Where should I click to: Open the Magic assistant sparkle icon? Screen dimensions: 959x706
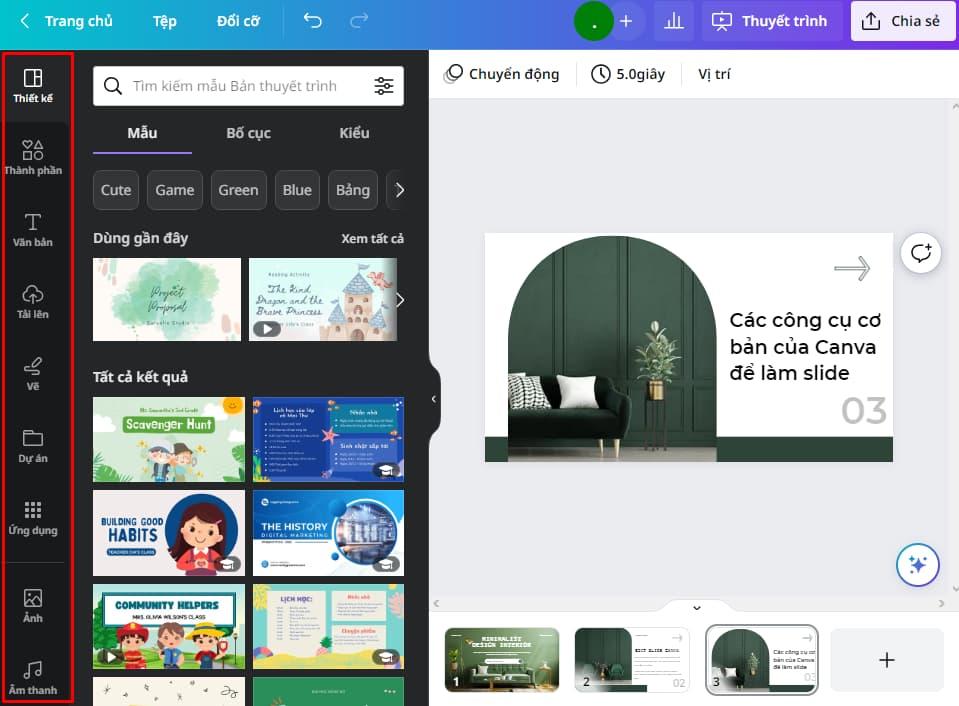917,565
